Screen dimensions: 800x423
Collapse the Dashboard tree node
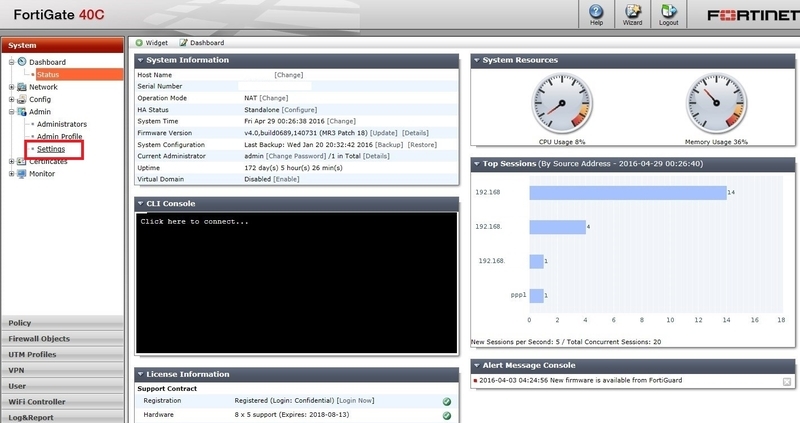tap(11, 62)
